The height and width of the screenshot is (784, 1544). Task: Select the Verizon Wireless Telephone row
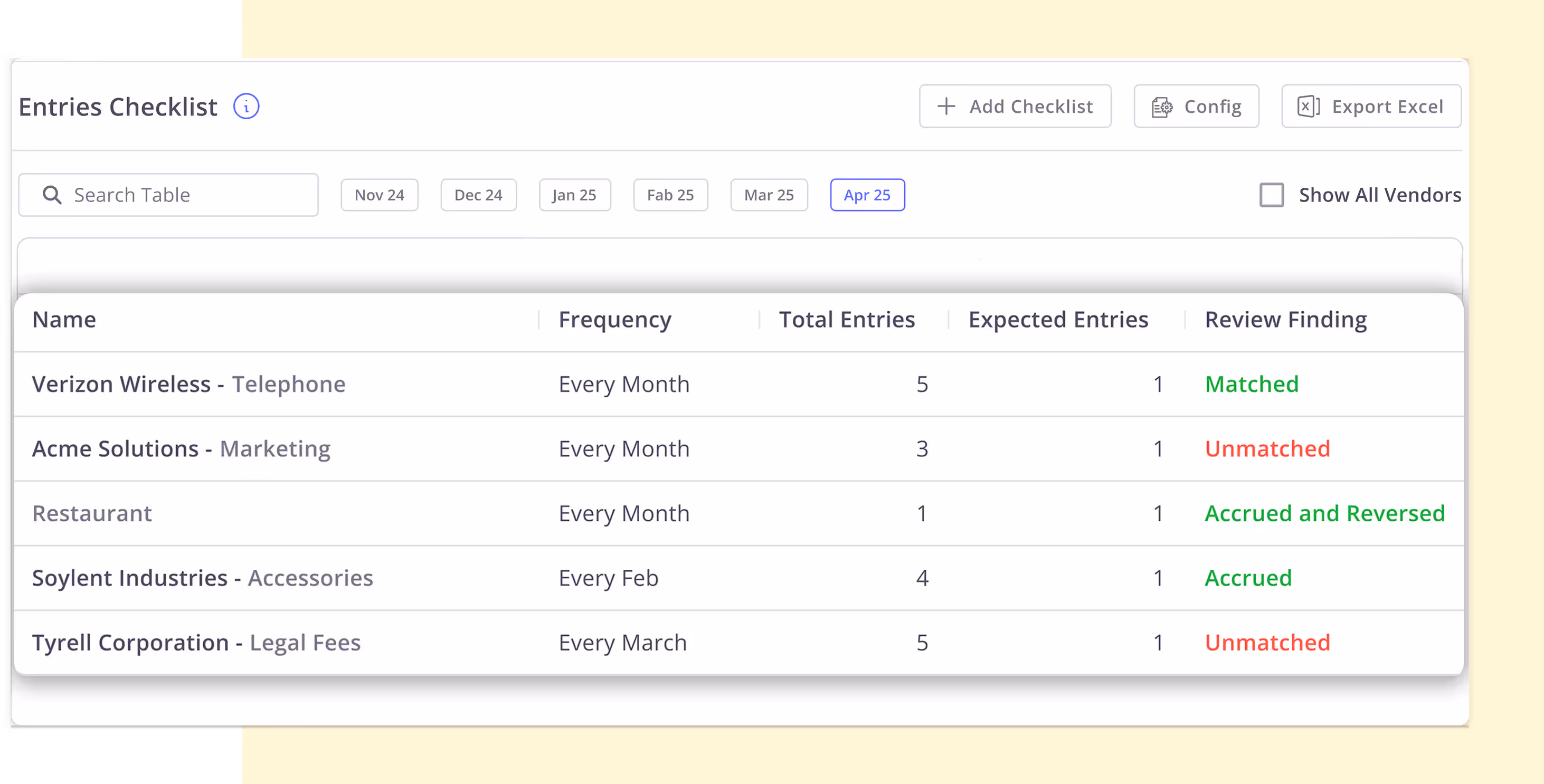[189, 384]
